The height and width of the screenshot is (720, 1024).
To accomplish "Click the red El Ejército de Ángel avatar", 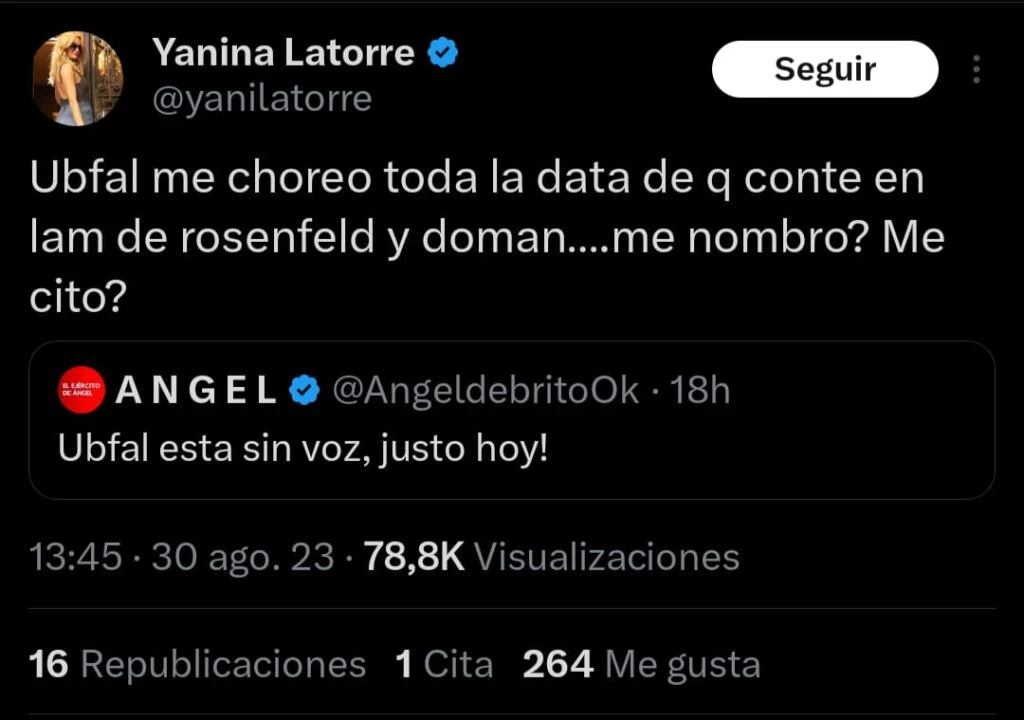I will [80, 391].
